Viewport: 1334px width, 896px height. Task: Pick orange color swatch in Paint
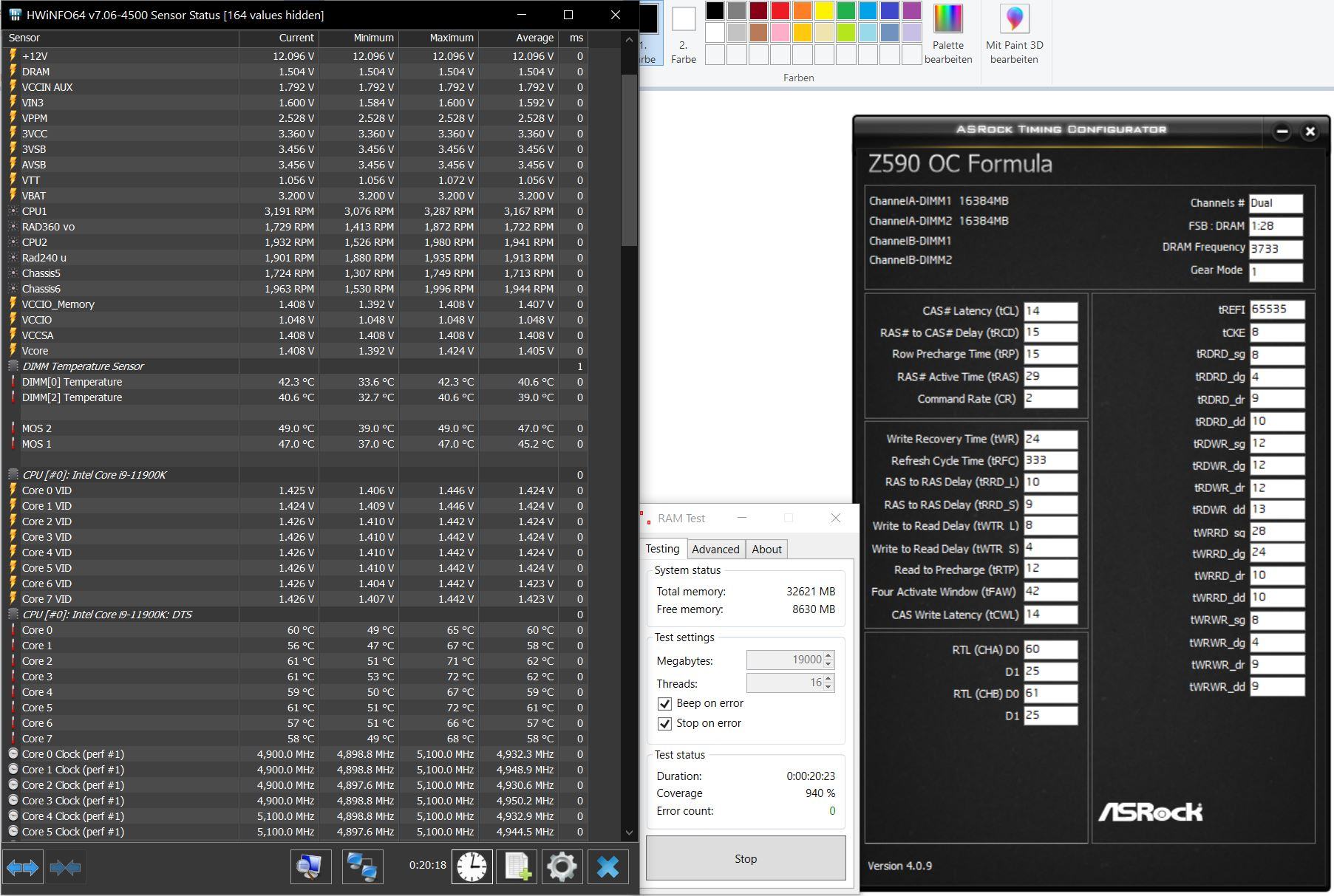pos(803,10)
